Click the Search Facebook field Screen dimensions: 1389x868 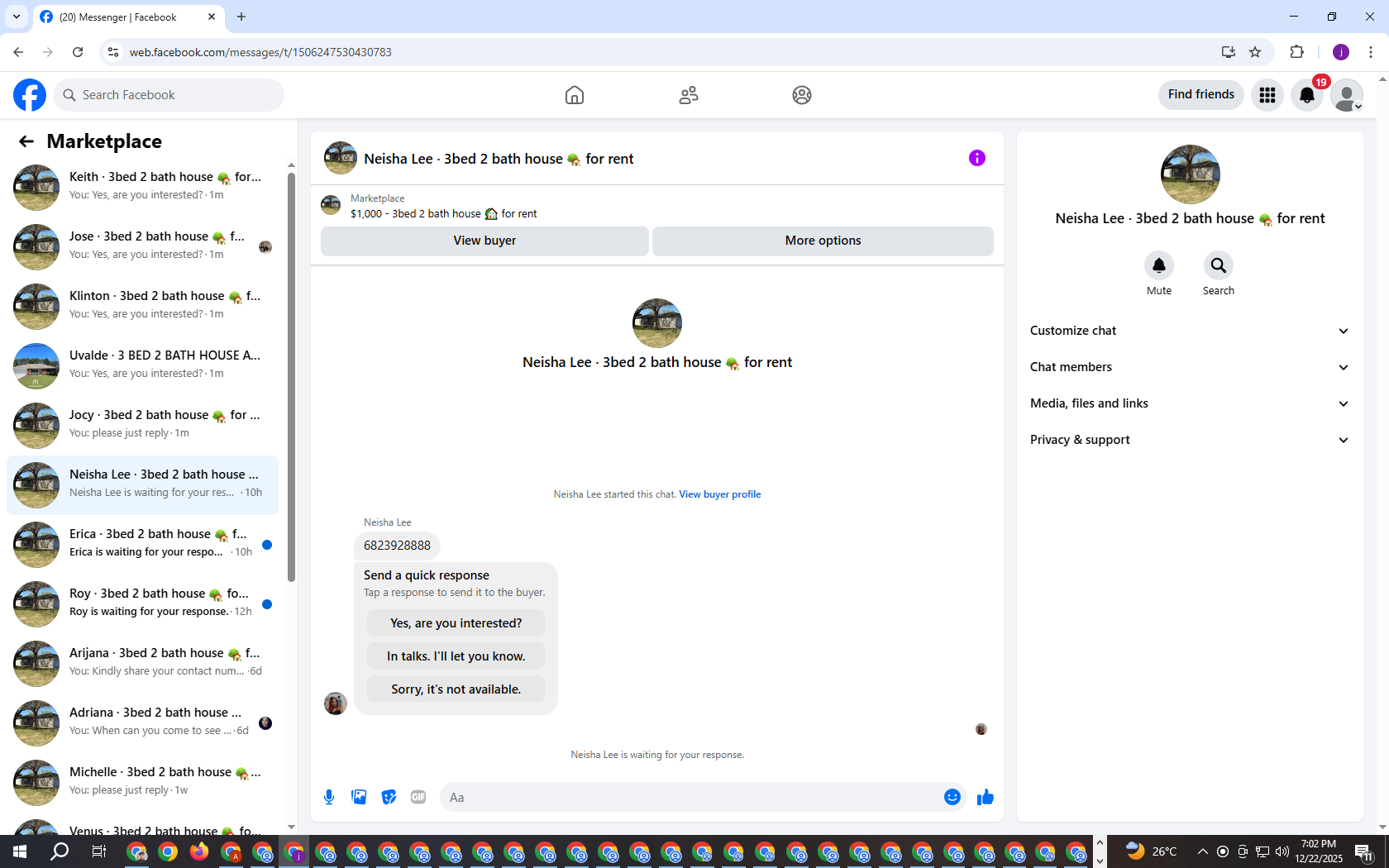pos(169,95)
